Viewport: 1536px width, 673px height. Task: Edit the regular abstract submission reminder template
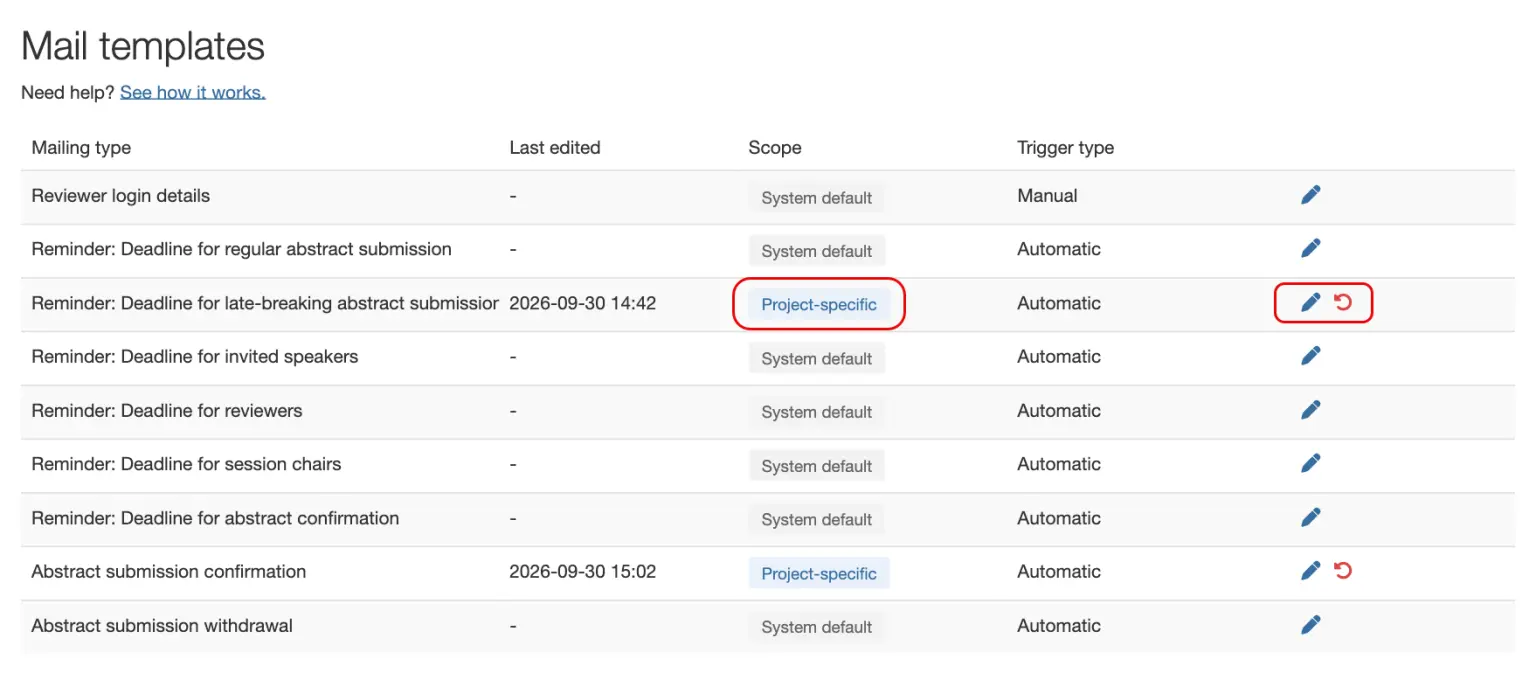pos(1310,248)
